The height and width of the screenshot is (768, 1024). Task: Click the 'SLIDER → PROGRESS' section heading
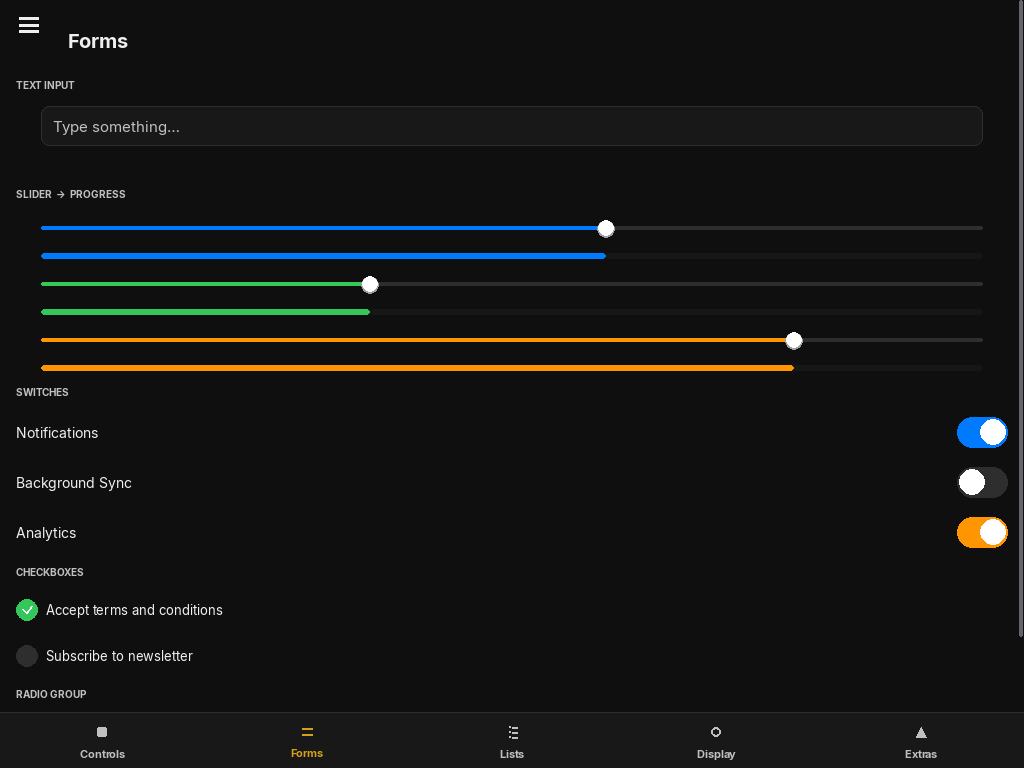click(71, 194)
